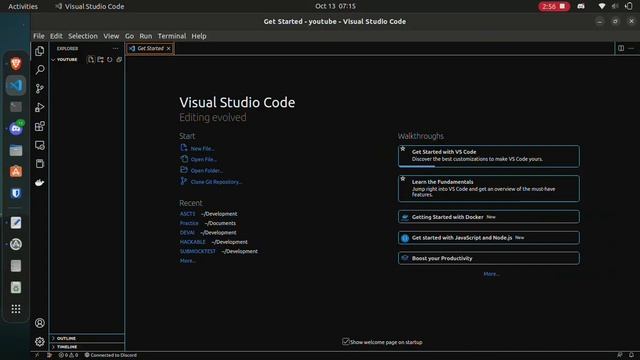
Task: Open recent HACKABLE project
Action: [x=193, y=242]
